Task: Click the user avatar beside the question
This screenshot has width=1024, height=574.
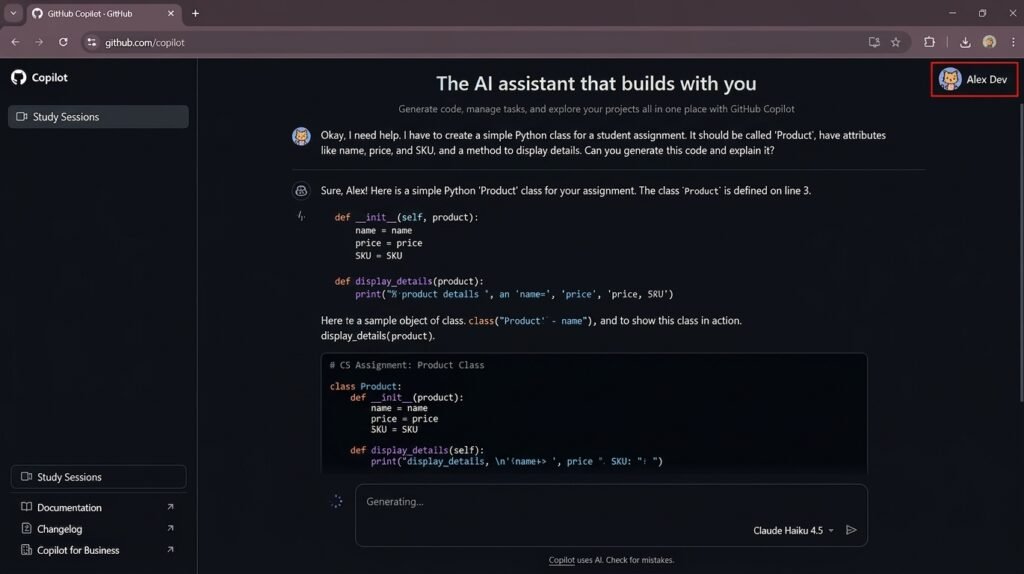Action: (301, 136)
